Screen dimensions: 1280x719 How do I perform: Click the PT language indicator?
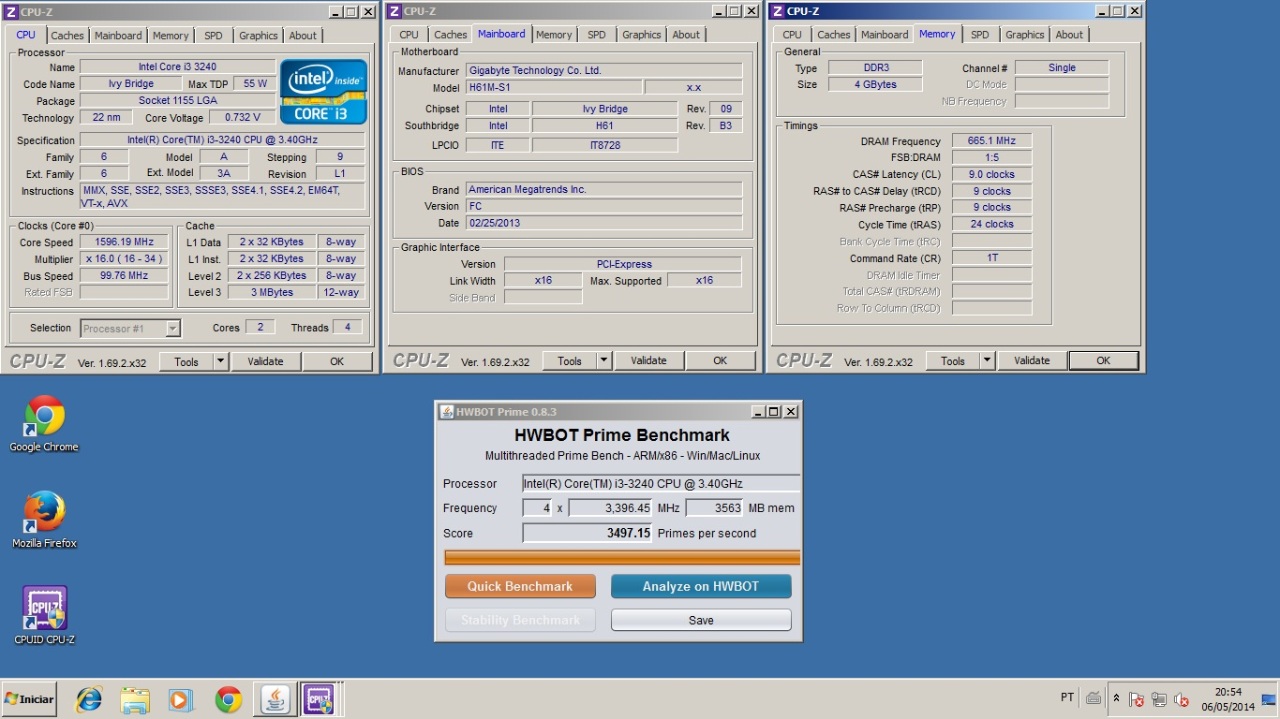click(1067, 697)
